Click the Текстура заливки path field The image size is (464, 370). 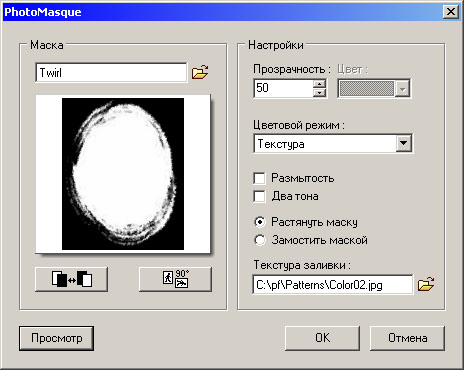(333, 285)
